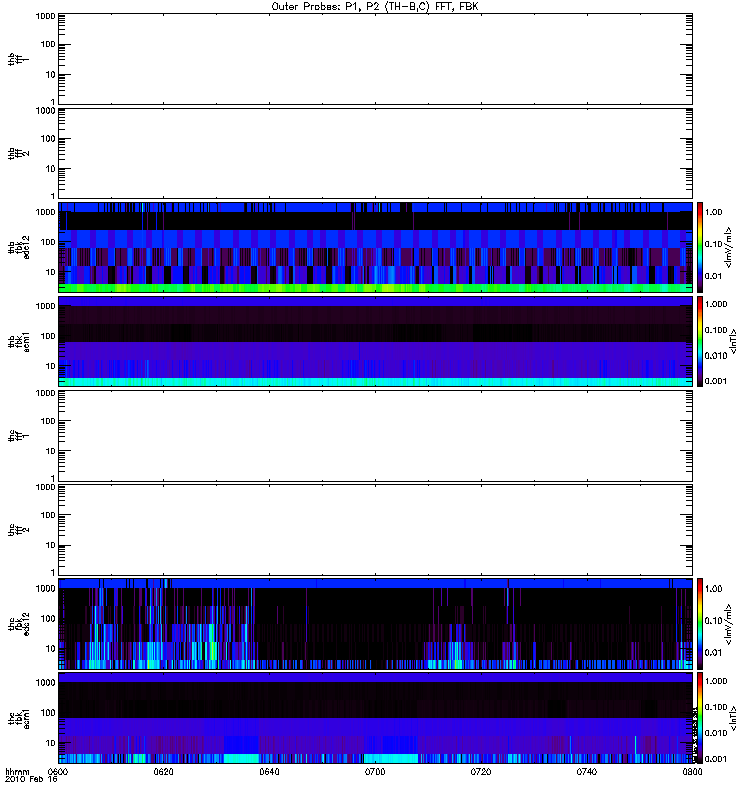Screen dimensions: 750x800
Task: Open the thb fbk edc12 spectrogram panel
Action: coord(375,247)
